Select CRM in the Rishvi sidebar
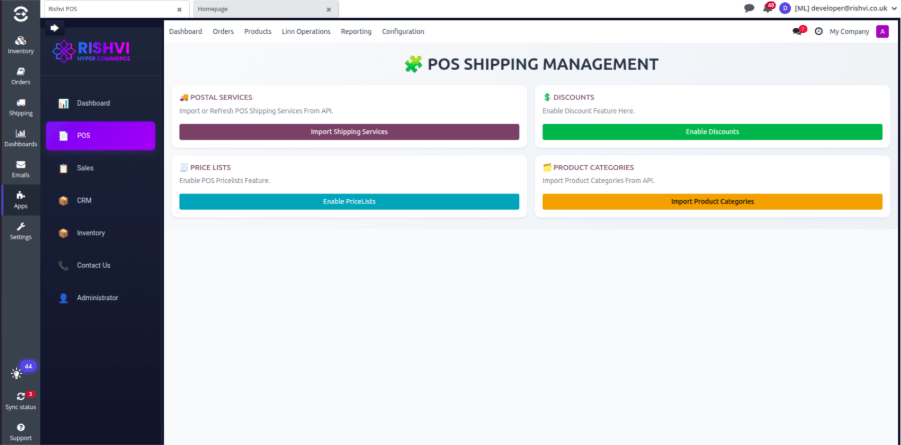This screenshot has width=901, height=445. pyautogui.click(x=85, y=200)
